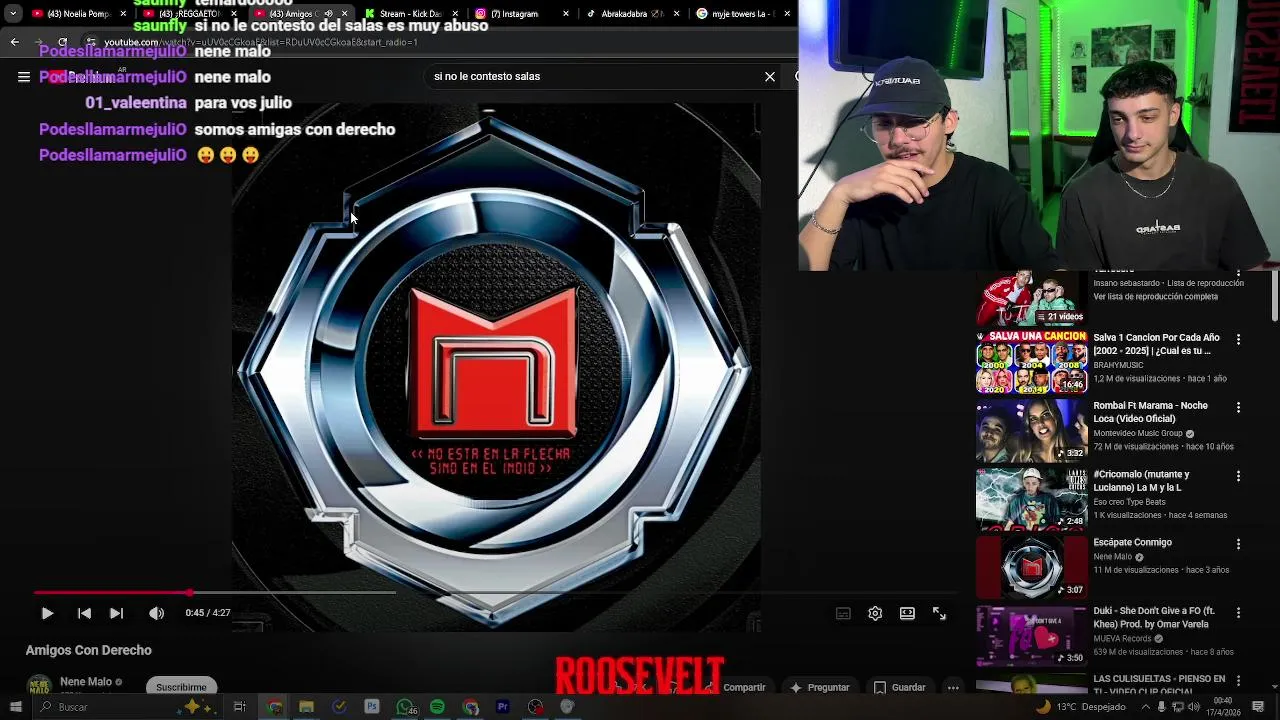The width and height of the screenshot is (1280, 720).
Task: Close the Noelia Pompa tab
Action: (x=124, y=14)
